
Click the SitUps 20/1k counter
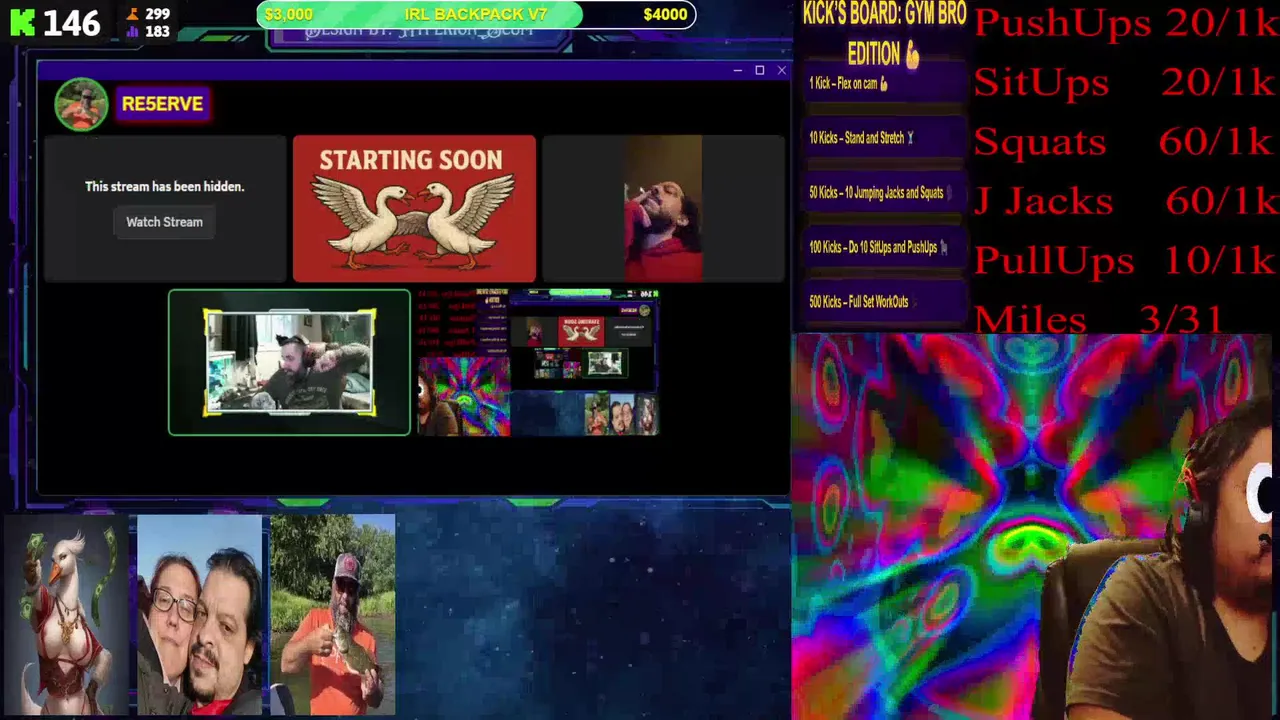coord(1126,82)
